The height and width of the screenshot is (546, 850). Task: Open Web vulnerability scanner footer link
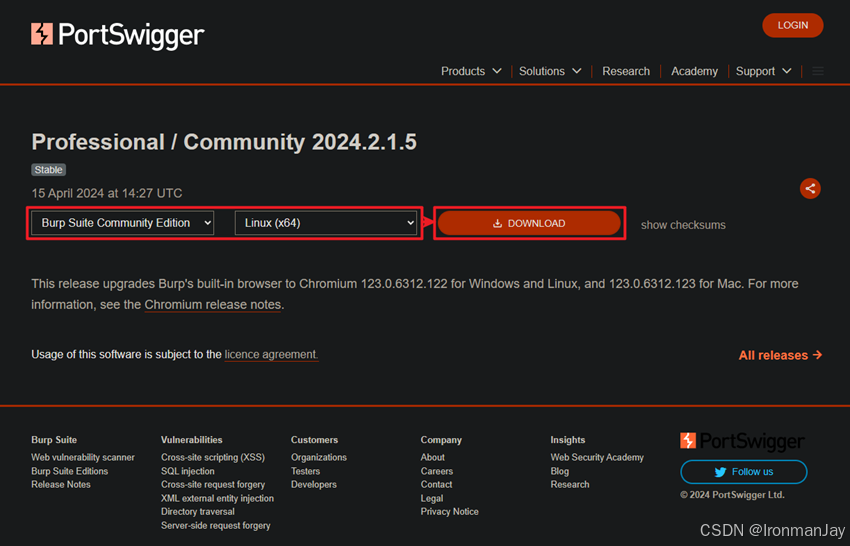(83, 457)
